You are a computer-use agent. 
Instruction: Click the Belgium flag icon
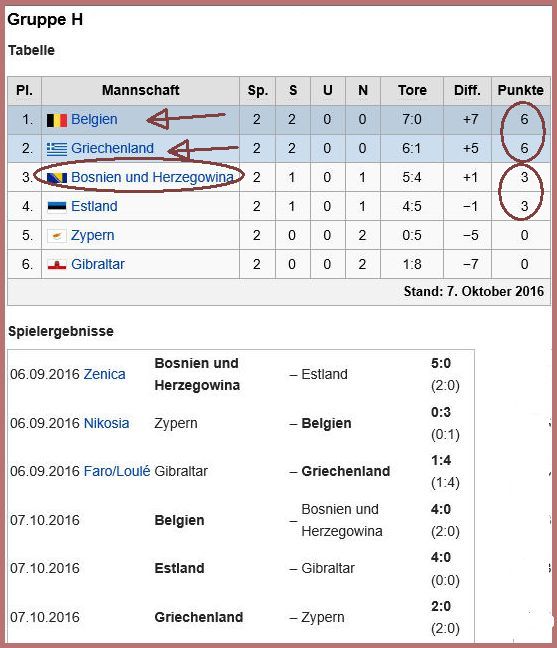(x=57, y=120)
